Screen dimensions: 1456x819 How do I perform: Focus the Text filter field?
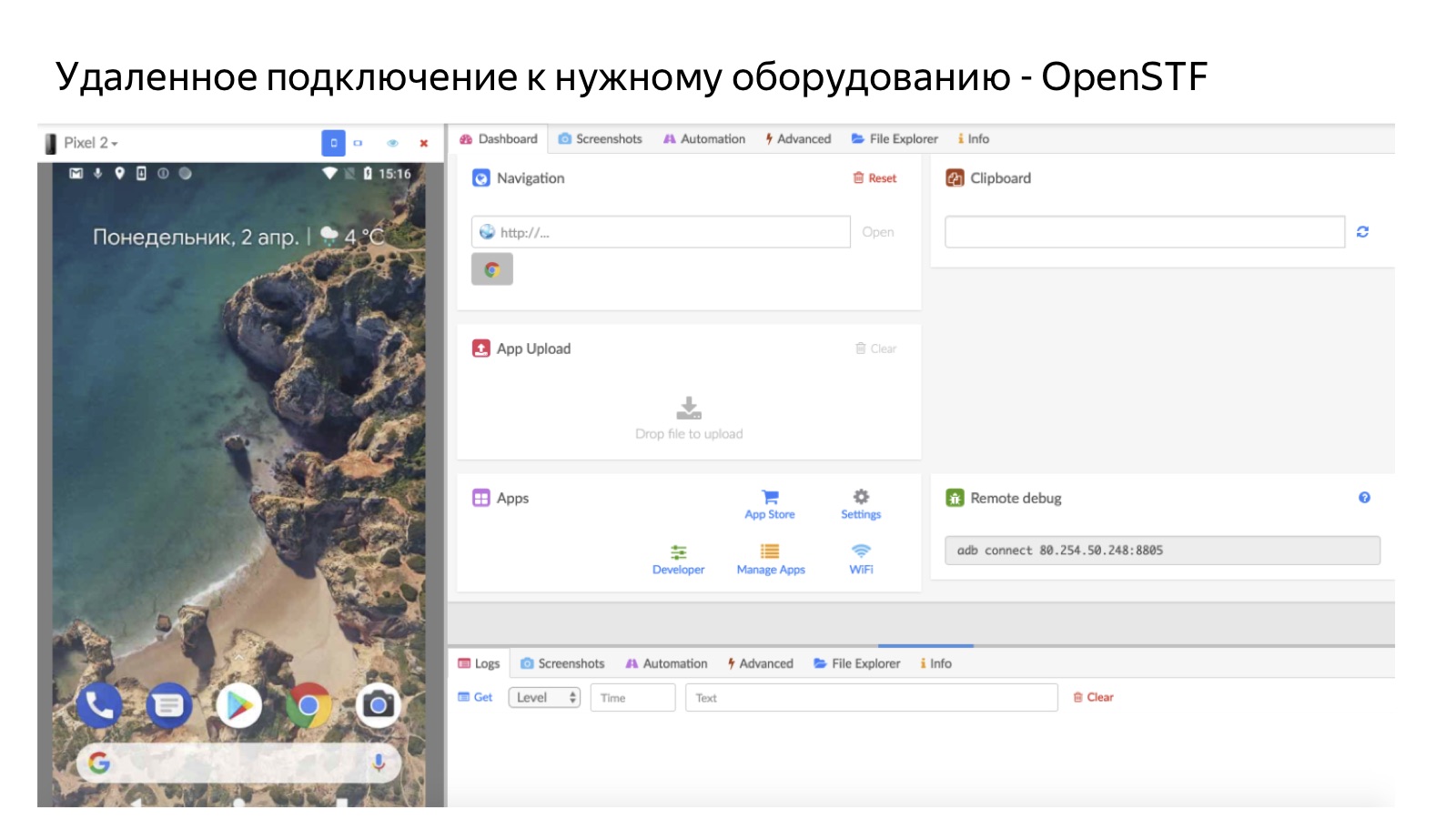pos(871,698)
